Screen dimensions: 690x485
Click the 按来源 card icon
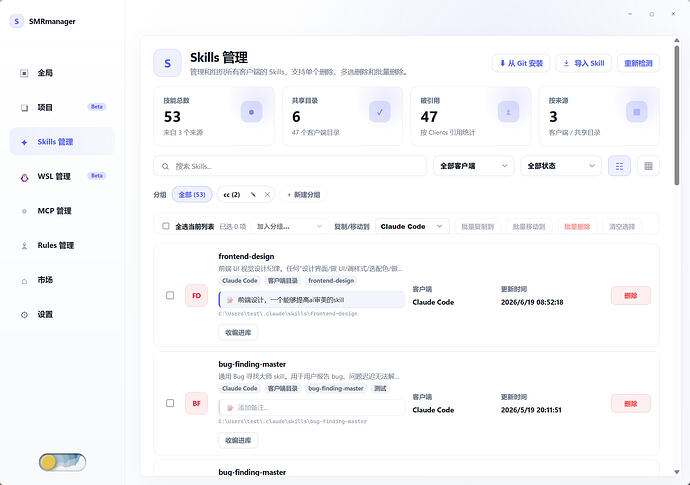(637, 112)
